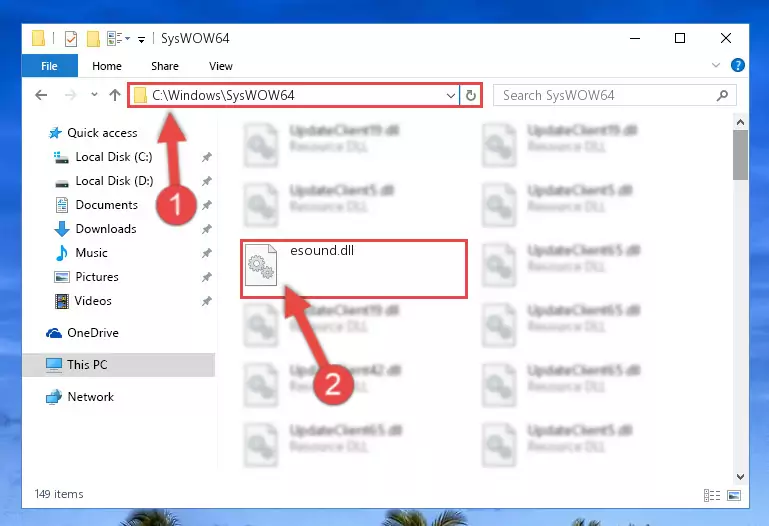The height and width of the screenshot is (526, 769).
Task: Switch to the Share ribbon tab
Action: 165,66
